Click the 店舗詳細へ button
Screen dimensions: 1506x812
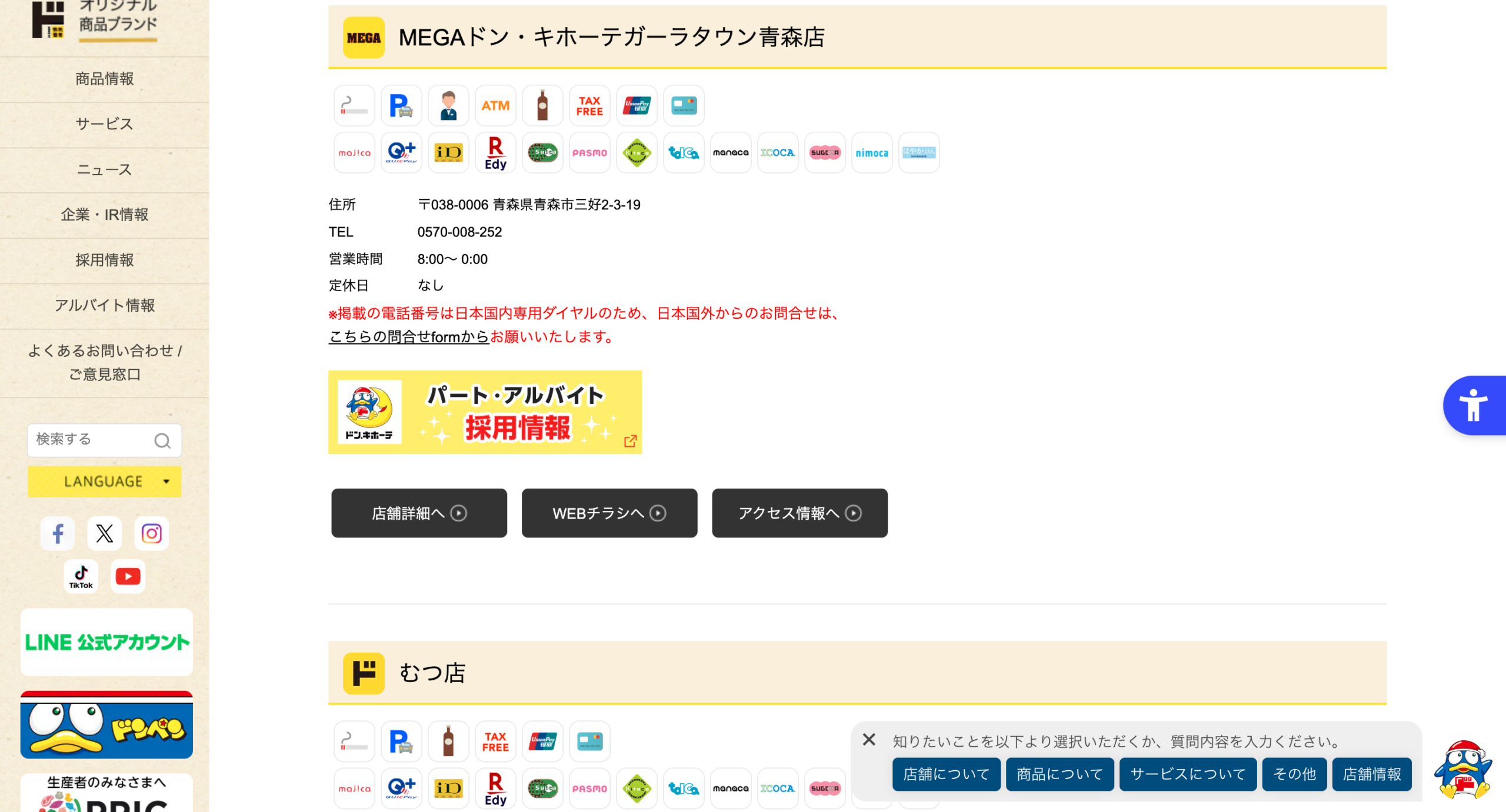tap(419, 513)
